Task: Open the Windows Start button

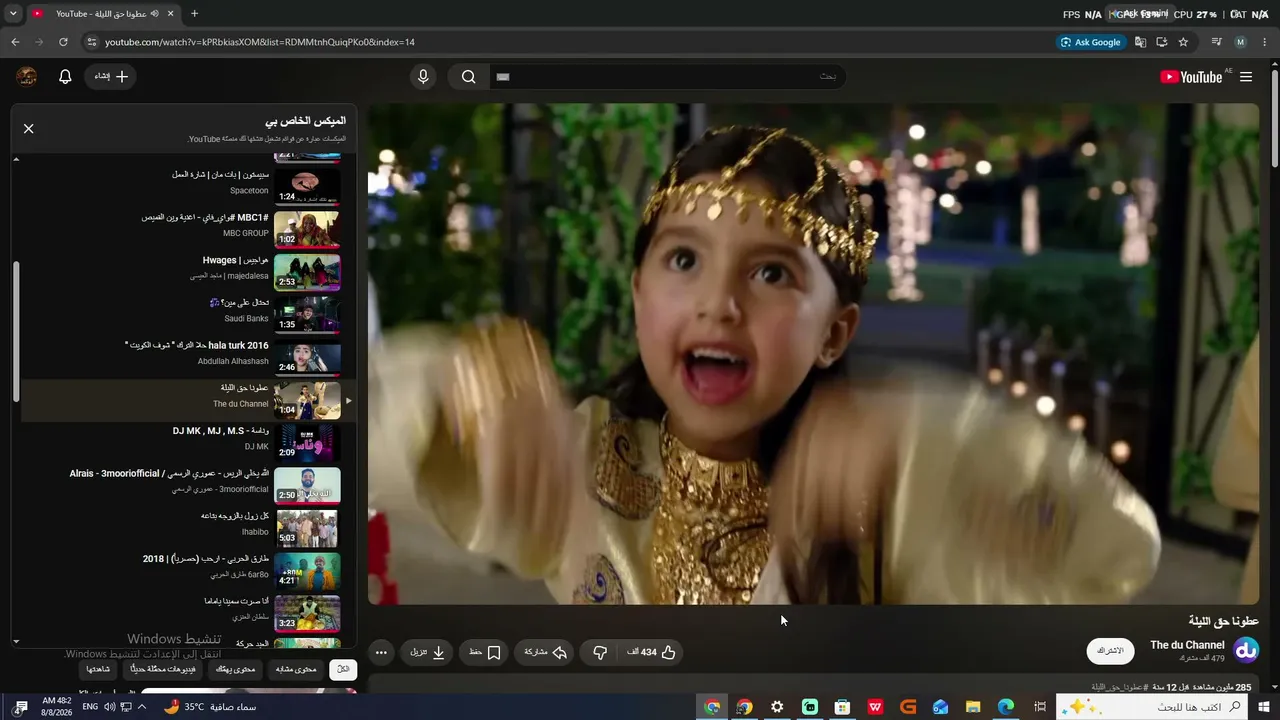Action: (x=1264, y=707)
